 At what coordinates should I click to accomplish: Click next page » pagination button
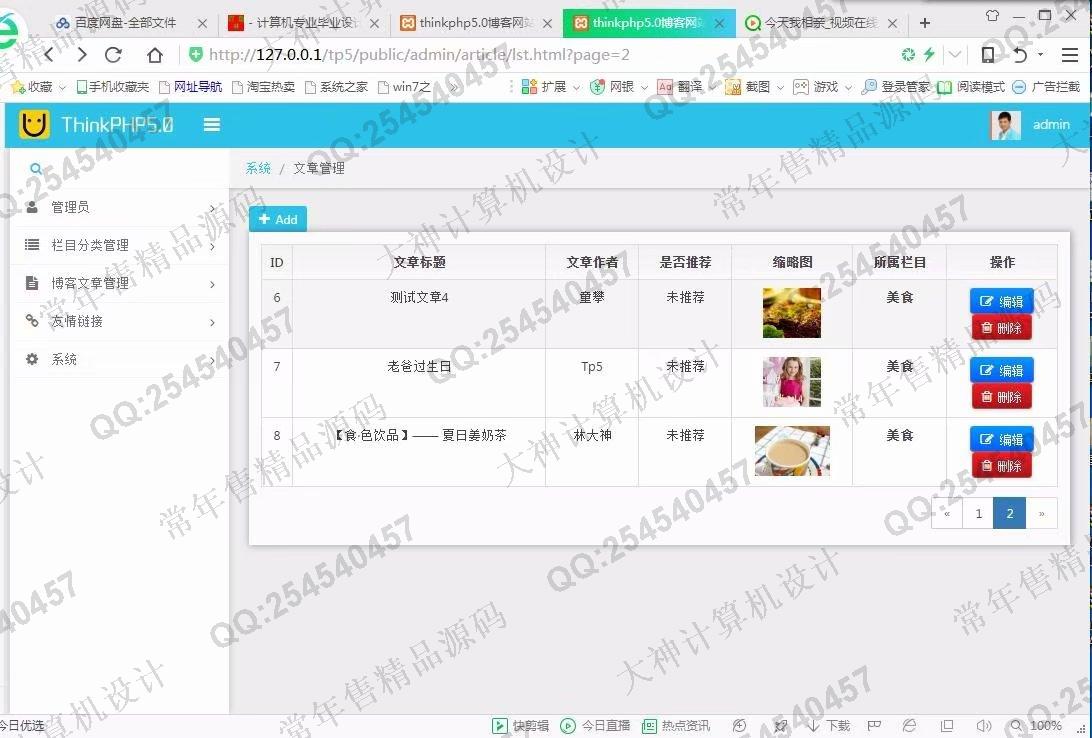pos(1042,514)
